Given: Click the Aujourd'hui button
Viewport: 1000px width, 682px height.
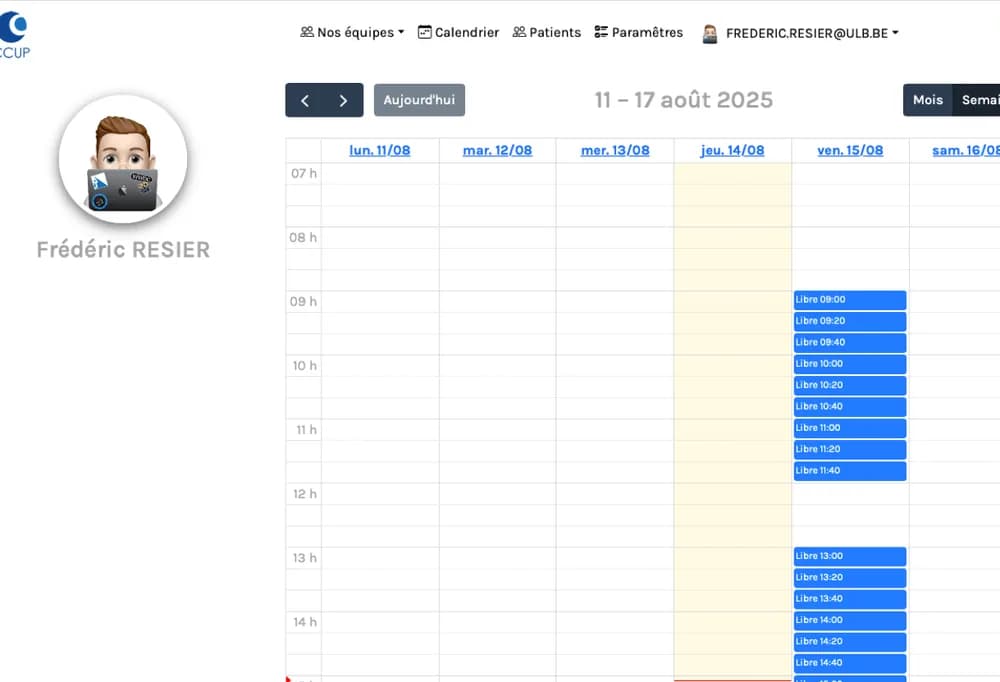Looking at the screenshot, I should (419, 100).
